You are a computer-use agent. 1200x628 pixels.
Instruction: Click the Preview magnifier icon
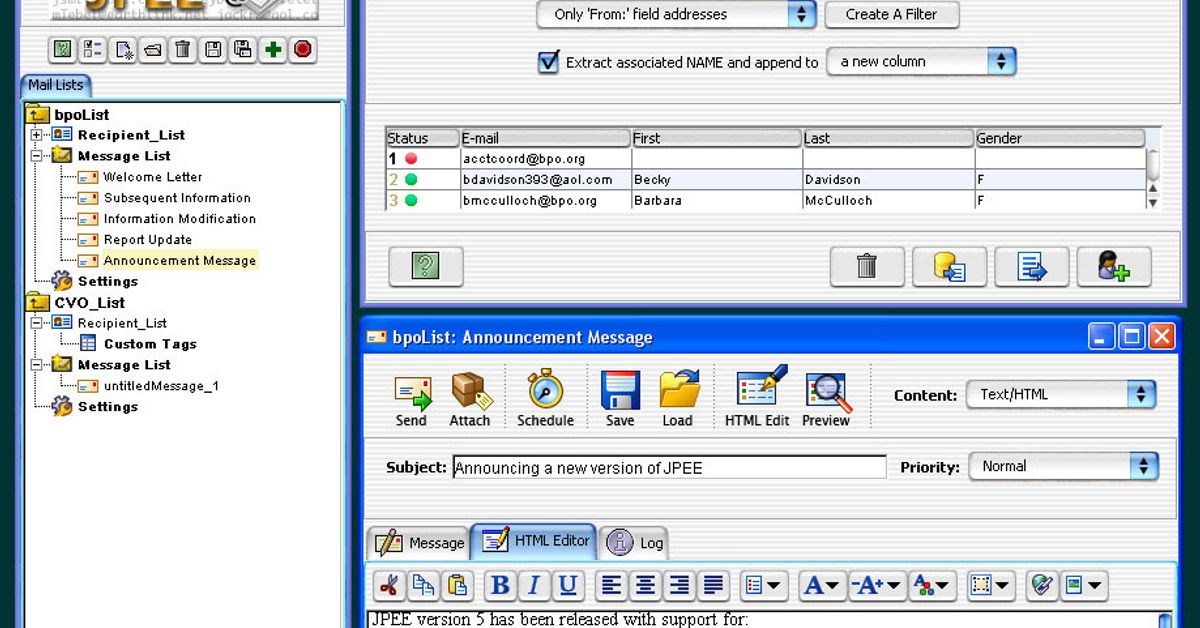826,399
